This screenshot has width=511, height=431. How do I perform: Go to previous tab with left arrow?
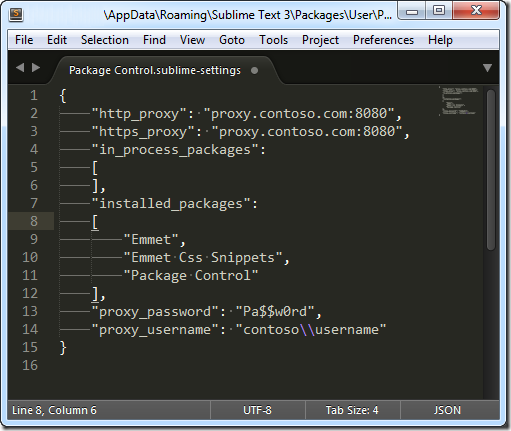(x=20, y=68)
